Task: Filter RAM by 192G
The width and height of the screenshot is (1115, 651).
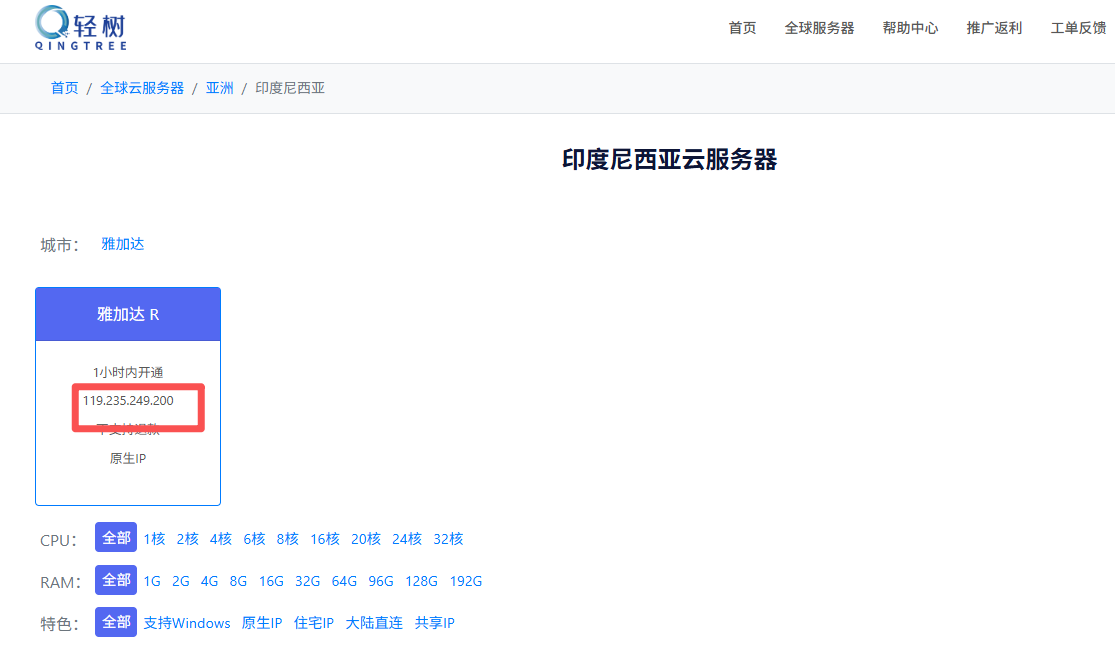Action: [466, 581]
